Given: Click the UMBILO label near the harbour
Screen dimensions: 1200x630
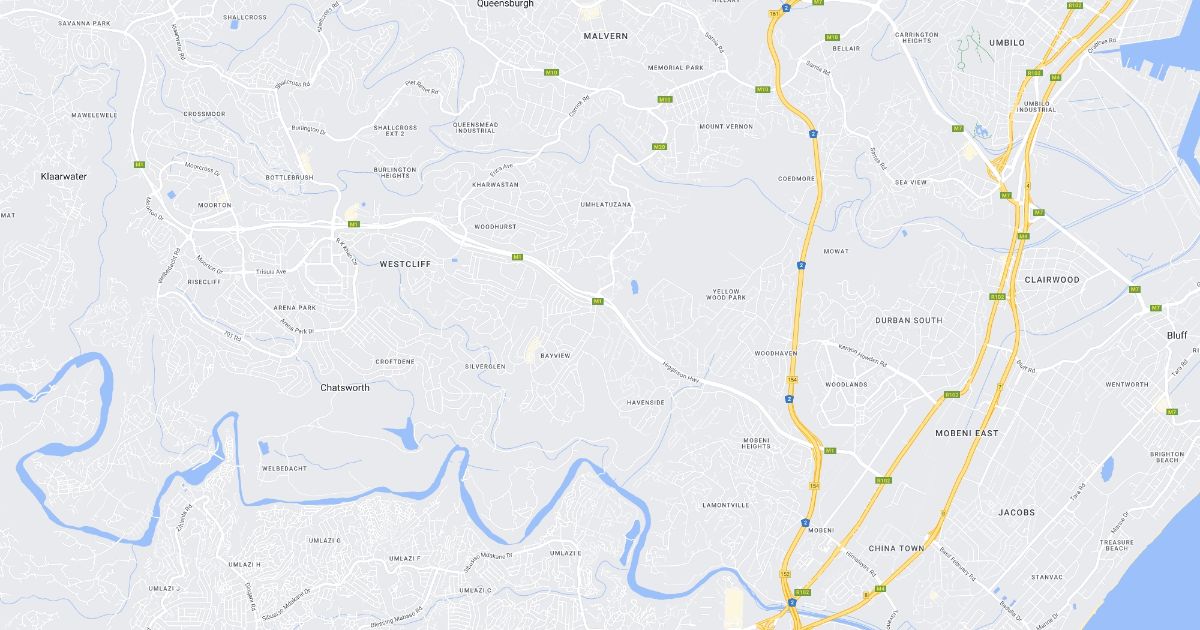Looking at the screenshot, I should coord(1007,43).
